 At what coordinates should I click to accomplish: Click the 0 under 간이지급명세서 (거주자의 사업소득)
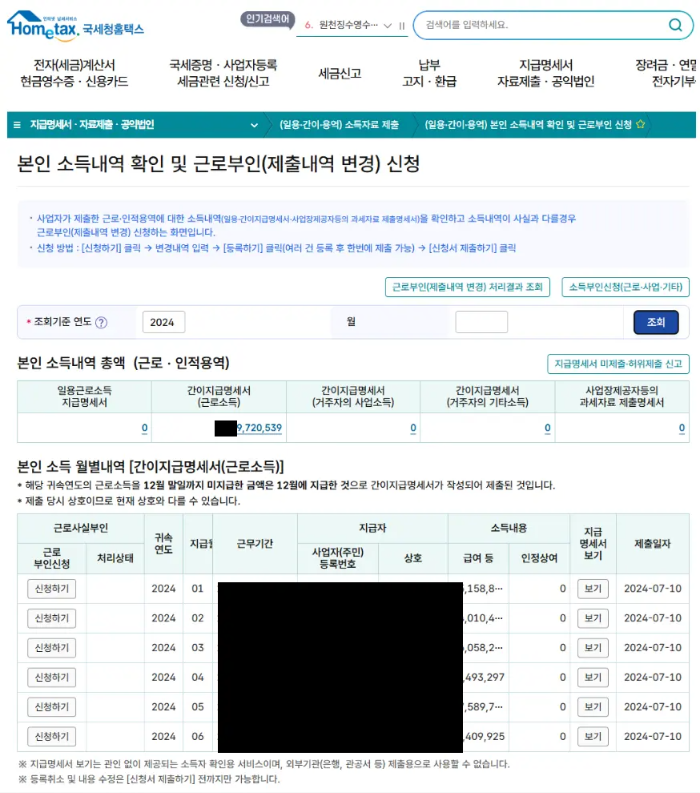coord(413,428)
